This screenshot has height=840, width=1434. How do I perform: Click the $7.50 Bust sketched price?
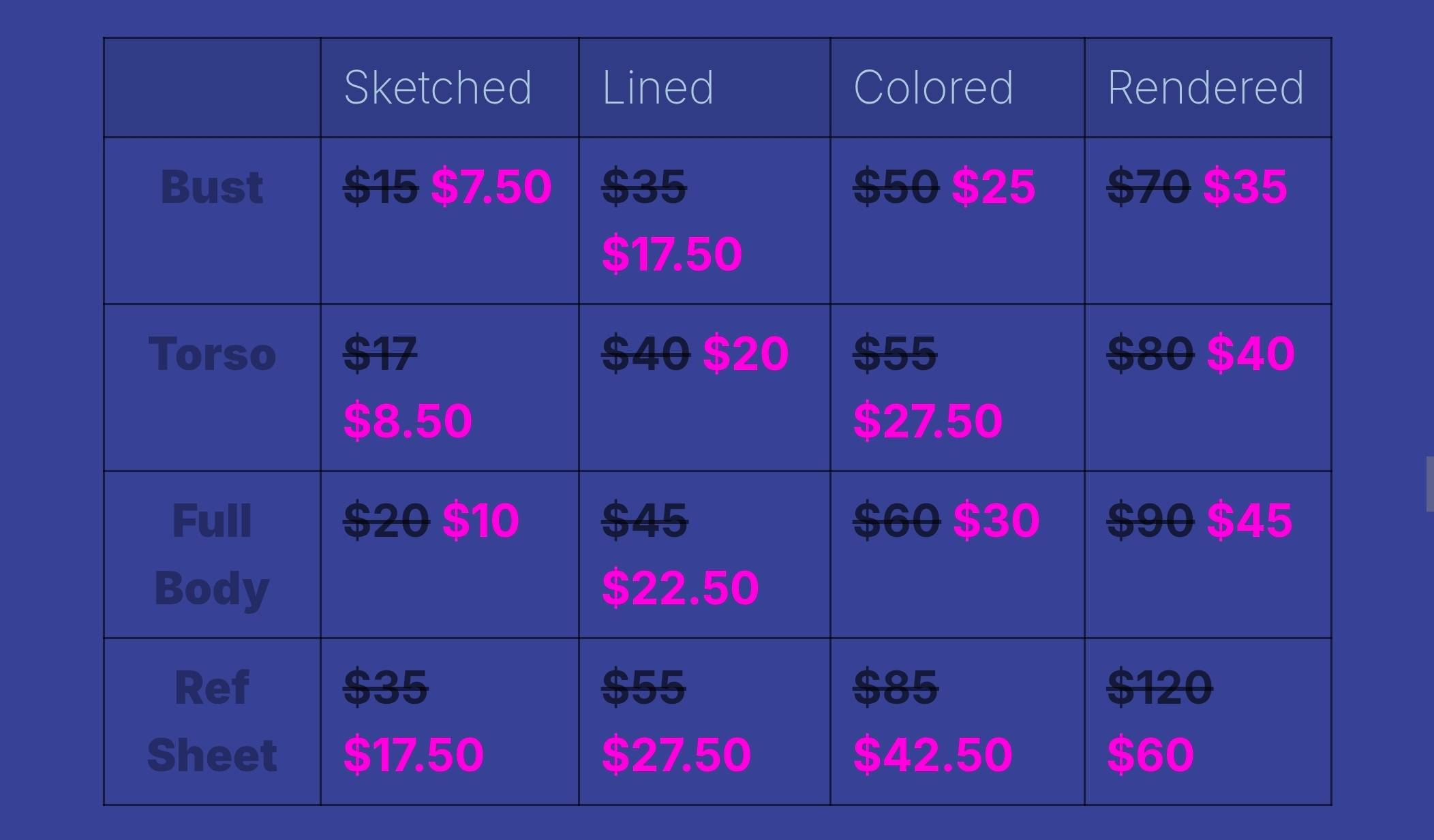[x=491, y=186]
